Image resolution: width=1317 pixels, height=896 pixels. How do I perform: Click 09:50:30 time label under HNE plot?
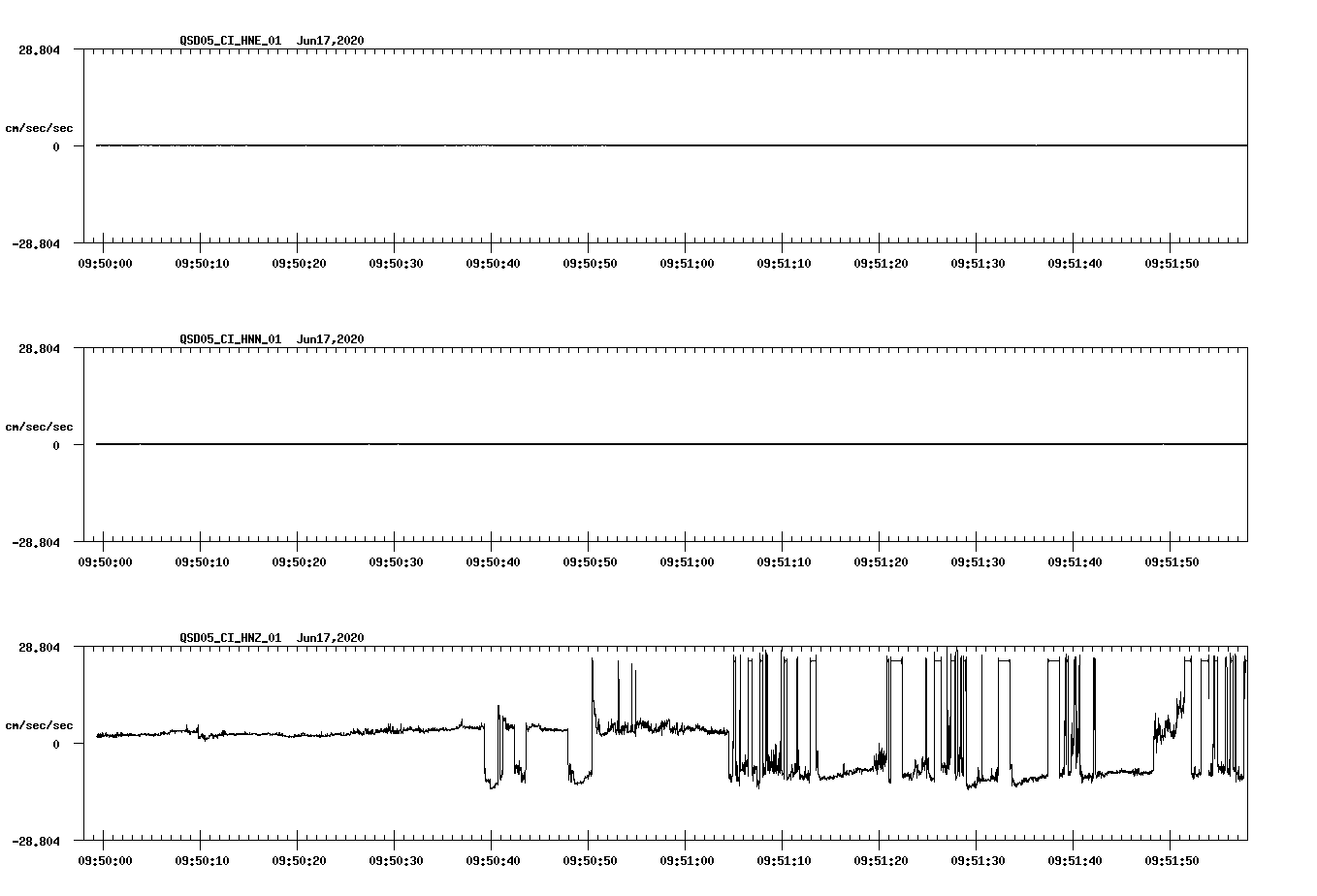(396, 263)
